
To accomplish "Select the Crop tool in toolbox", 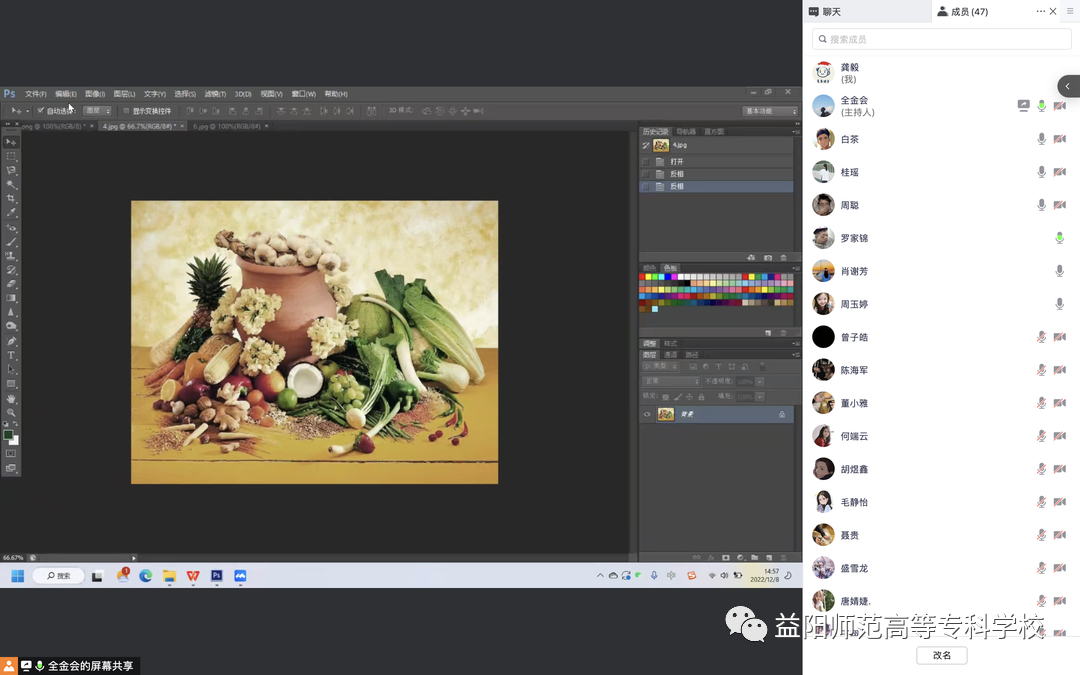I will 11,198.
